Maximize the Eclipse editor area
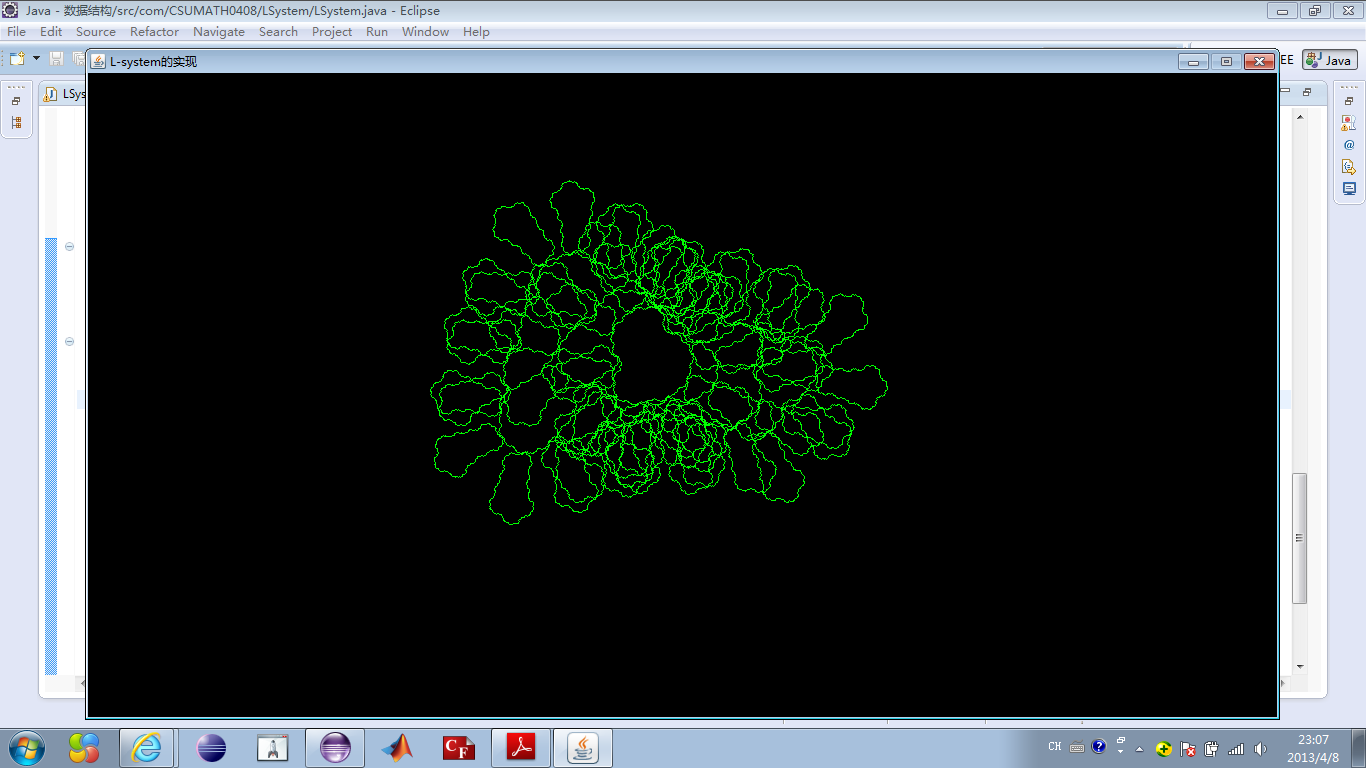Screen dimensions: 1366x768 pos(1308,91)
